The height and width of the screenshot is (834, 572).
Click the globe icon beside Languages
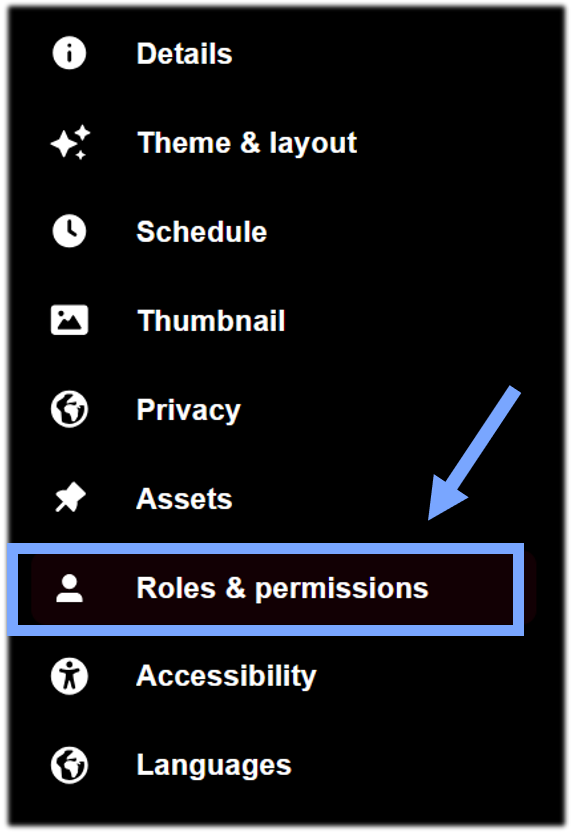pos(69,765)
